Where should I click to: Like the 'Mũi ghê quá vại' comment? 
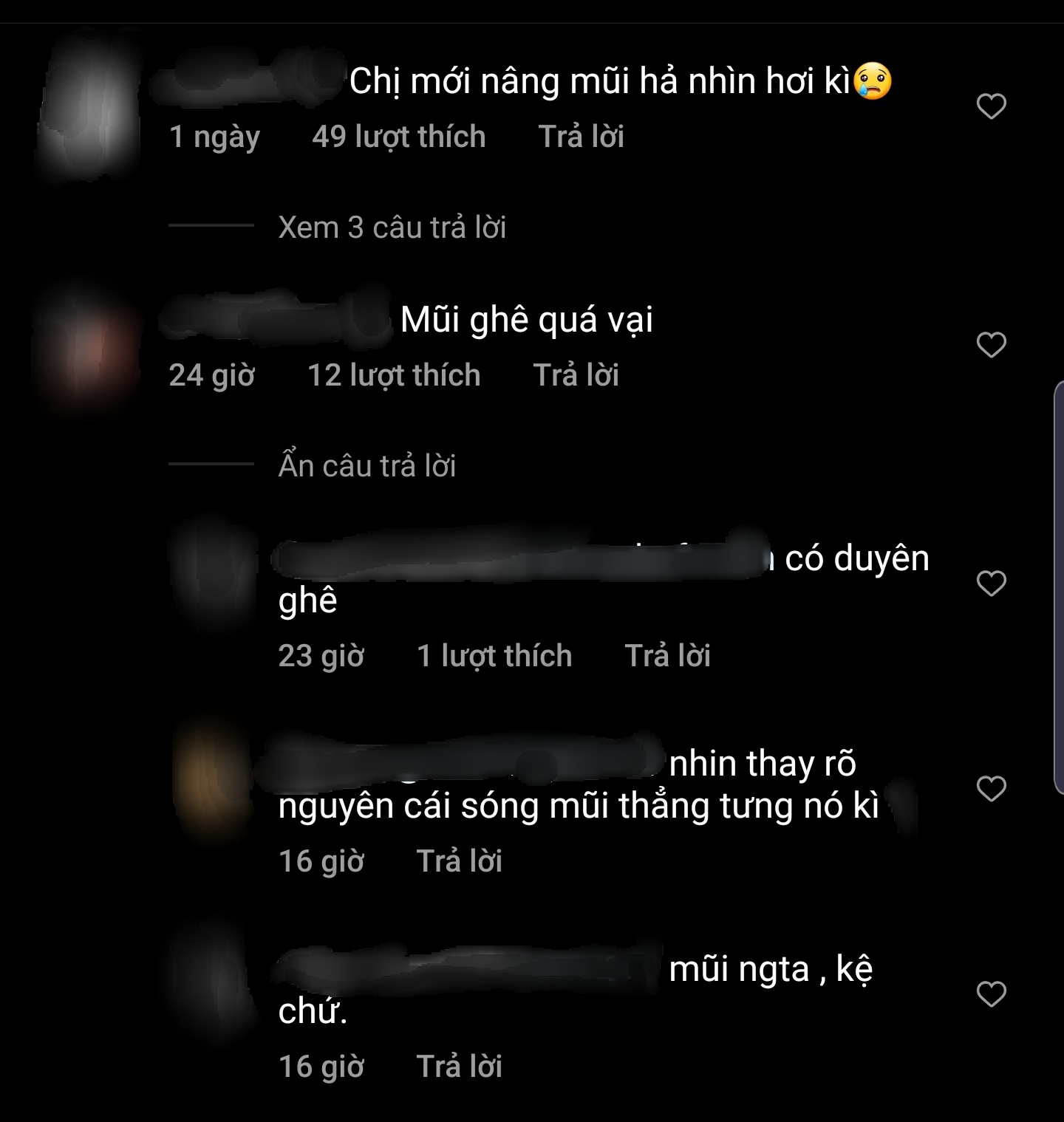[991, 345]
